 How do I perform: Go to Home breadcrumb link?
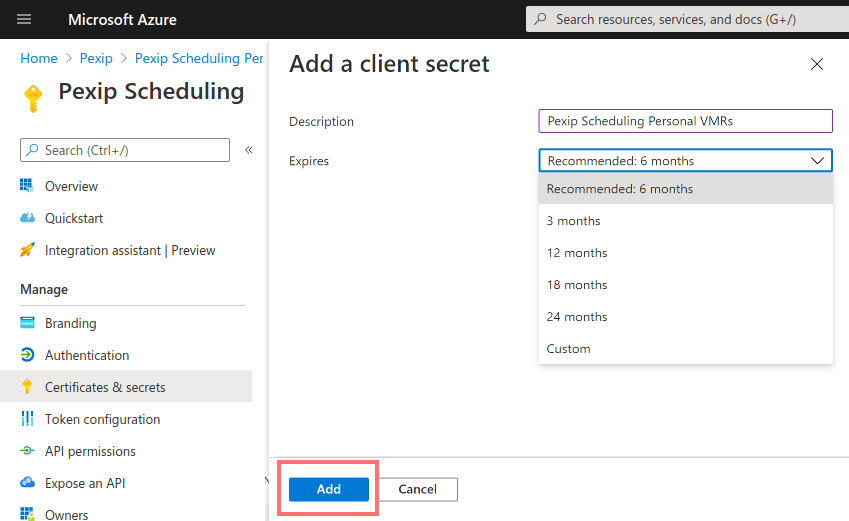[39, 59]
